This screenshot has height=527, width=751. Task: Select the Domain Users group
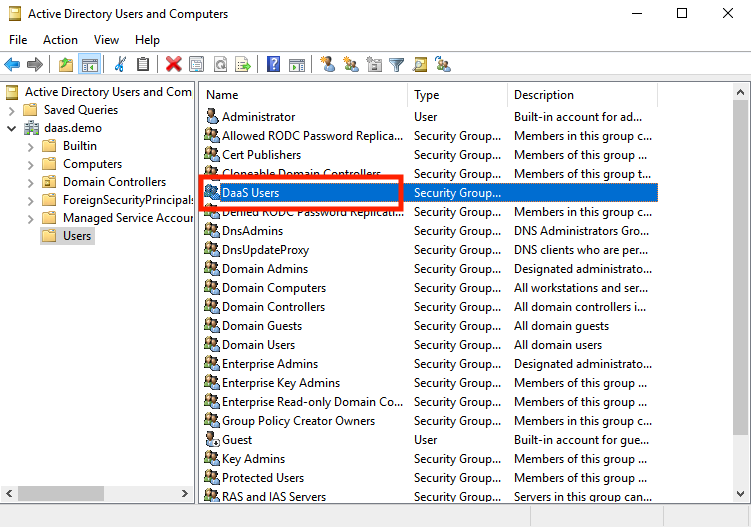pyautogui.click(x=259, y=344)
